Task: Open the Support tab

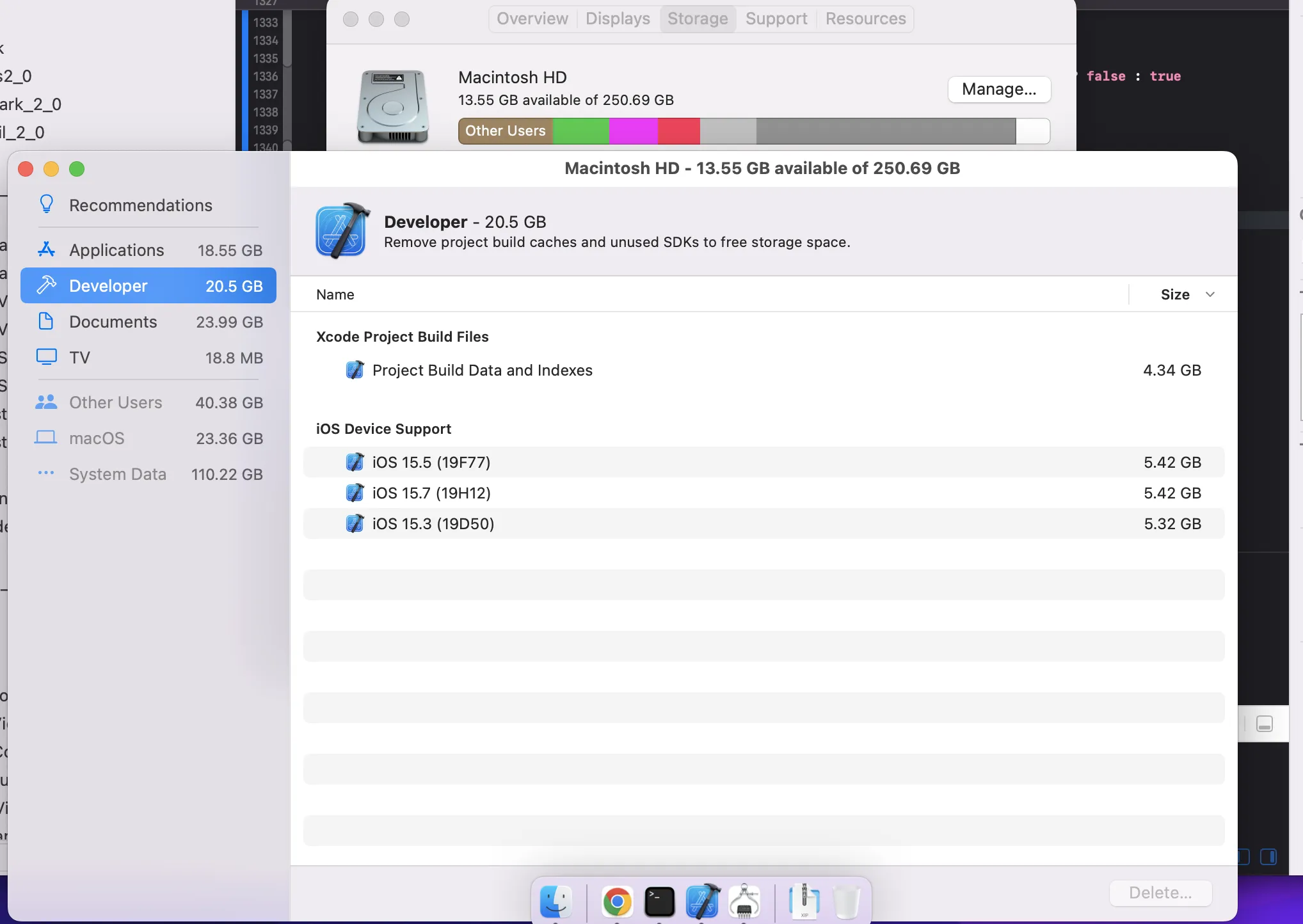Action: [x=776, y=19]
